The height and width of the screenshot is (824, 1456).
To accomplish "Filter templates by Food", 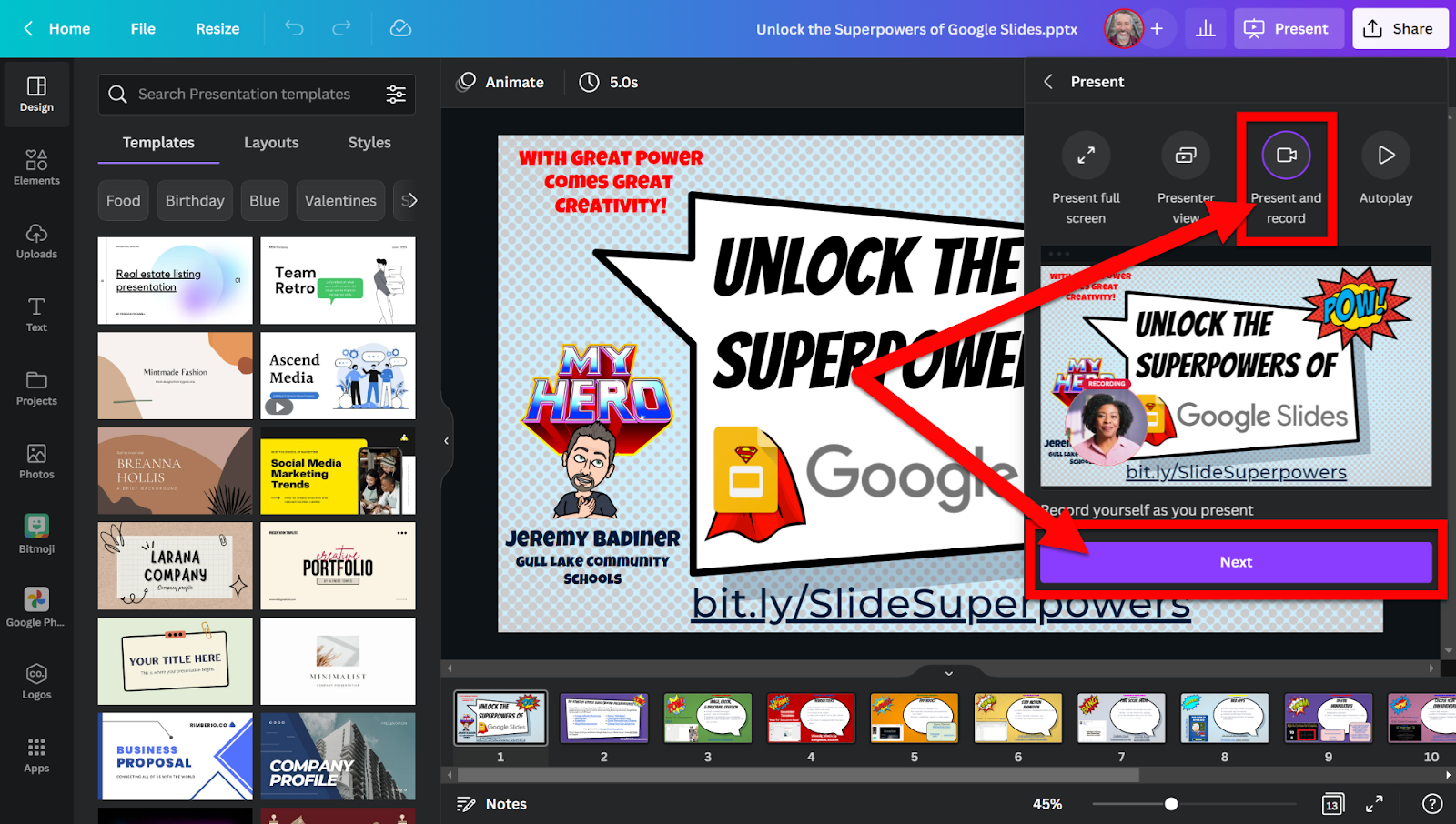I will pyautogui.click(x=123, y=201).
